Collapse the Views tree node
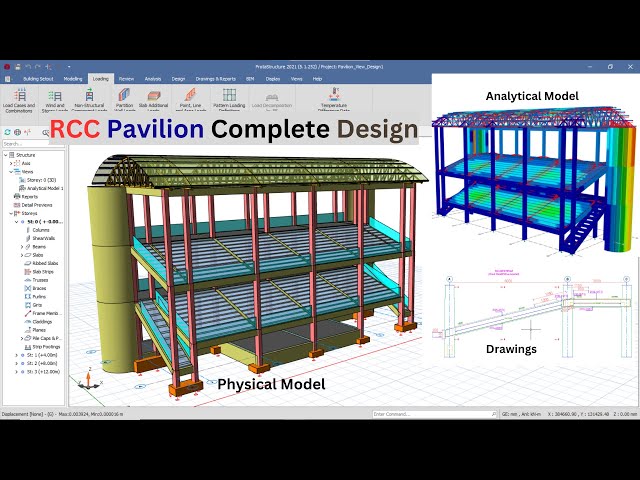Viewport: 640px width, 480px height. tap(11, 172)
